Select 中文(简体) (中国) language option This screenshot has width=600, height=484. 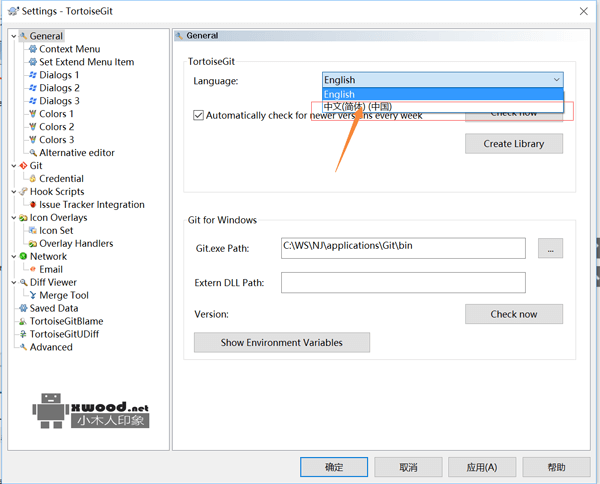(358, 106)
